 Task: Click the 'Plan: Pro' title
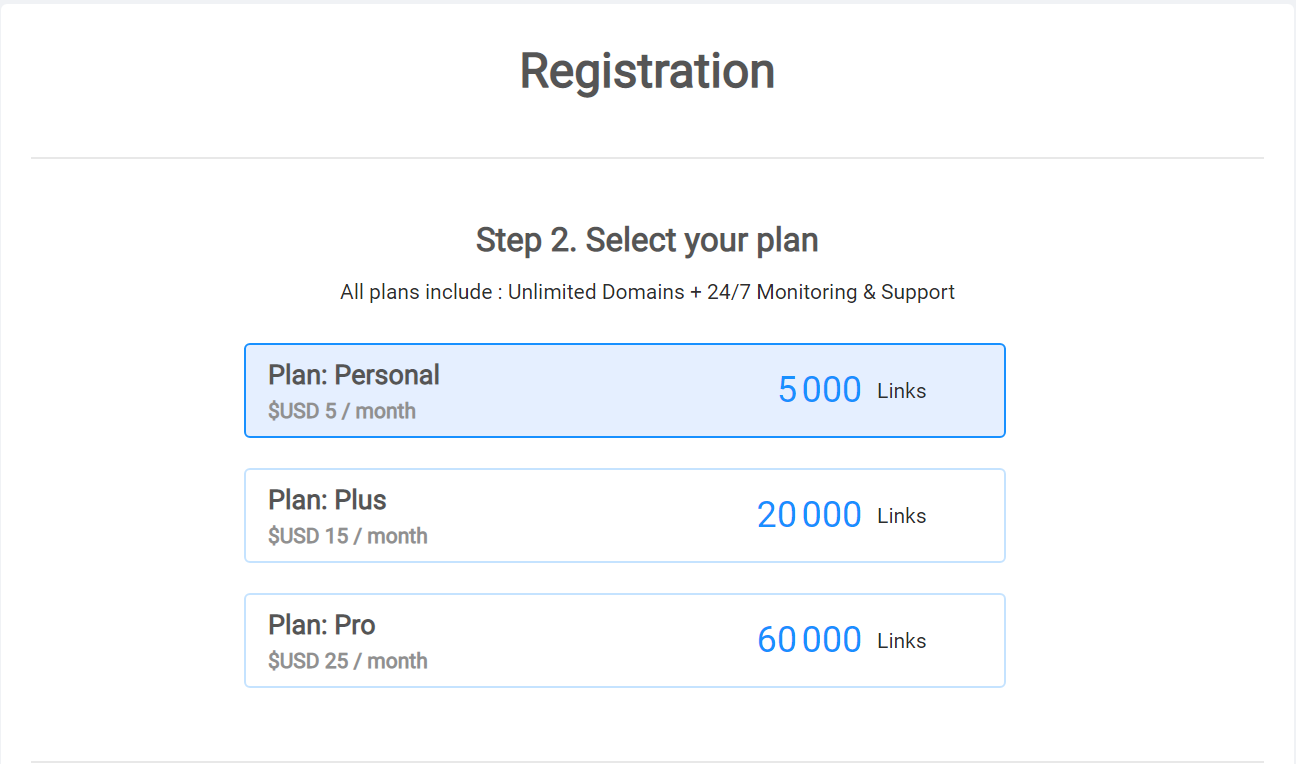click(x=322, y=625)
